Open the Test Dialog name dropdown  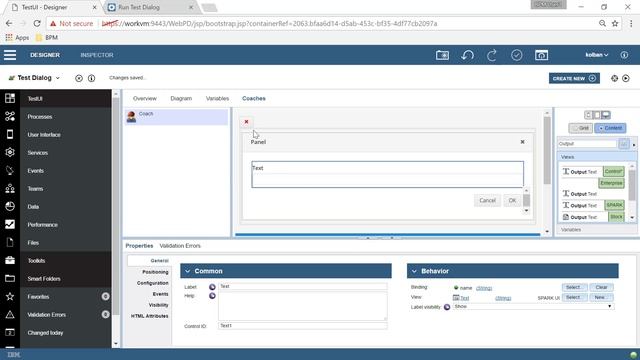pyautogui.click(x=58, y=78)
